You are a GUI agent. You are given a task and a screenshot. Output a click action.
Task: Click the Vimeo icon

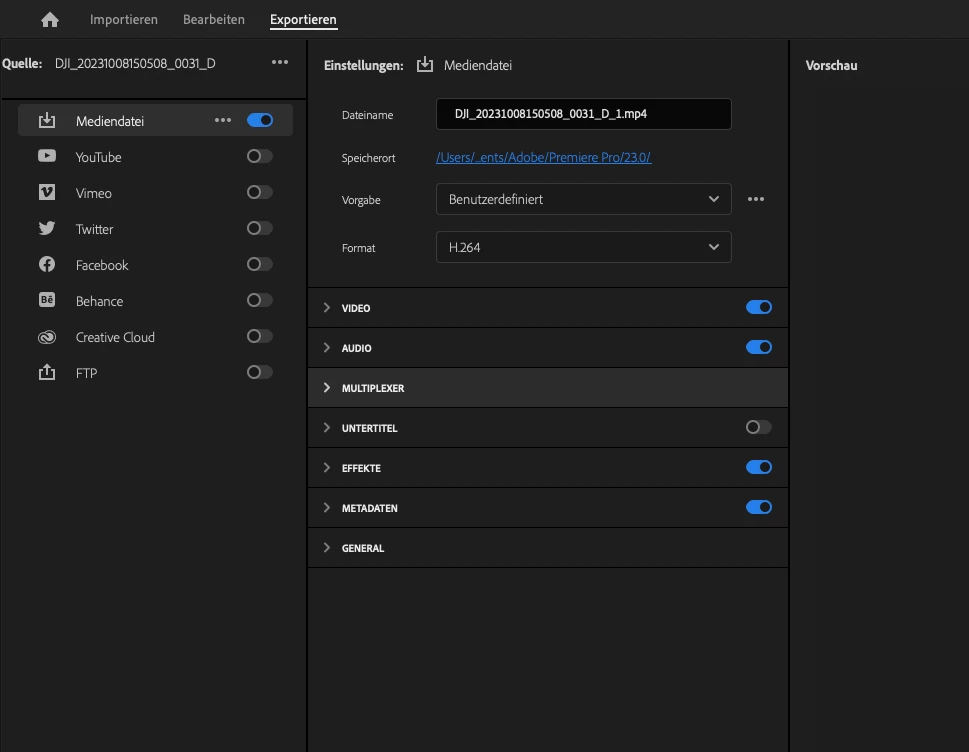[47, 192]
